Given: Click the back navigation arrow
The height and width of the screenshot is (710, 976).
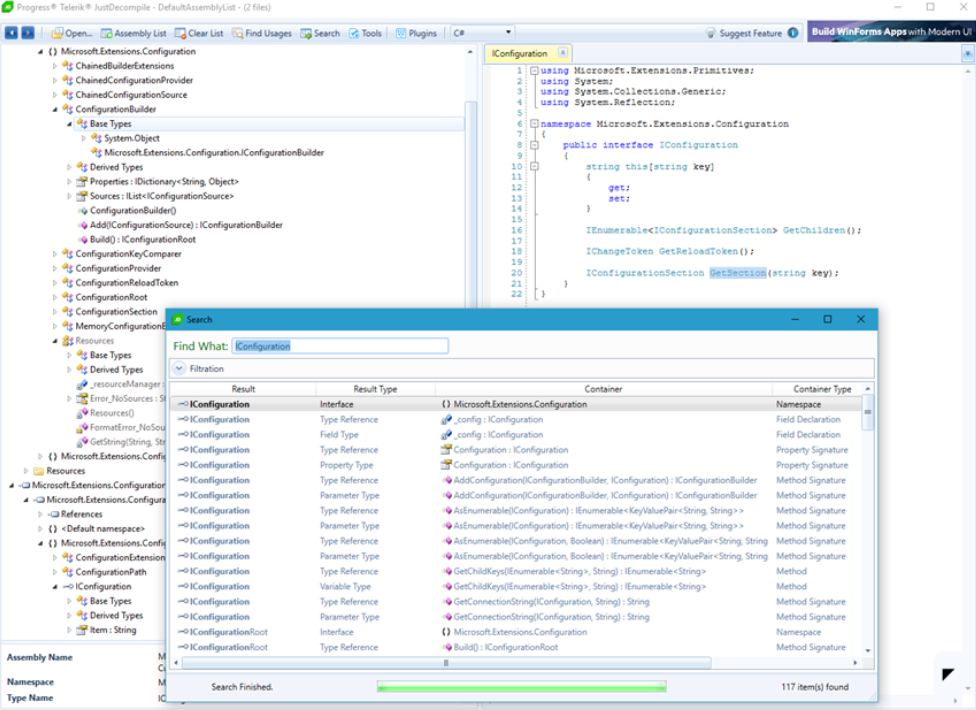Looking at the screenshot, I should (x=11, y=31).
